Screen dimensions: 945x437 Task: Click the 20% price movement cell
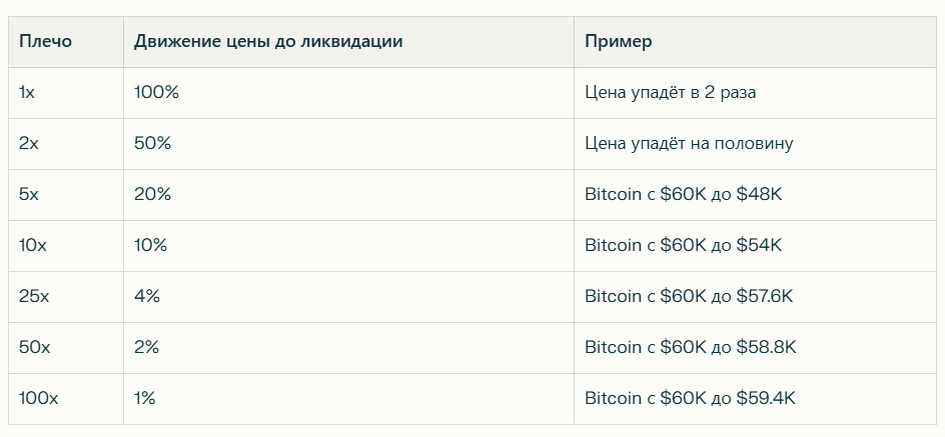point(349,195)
